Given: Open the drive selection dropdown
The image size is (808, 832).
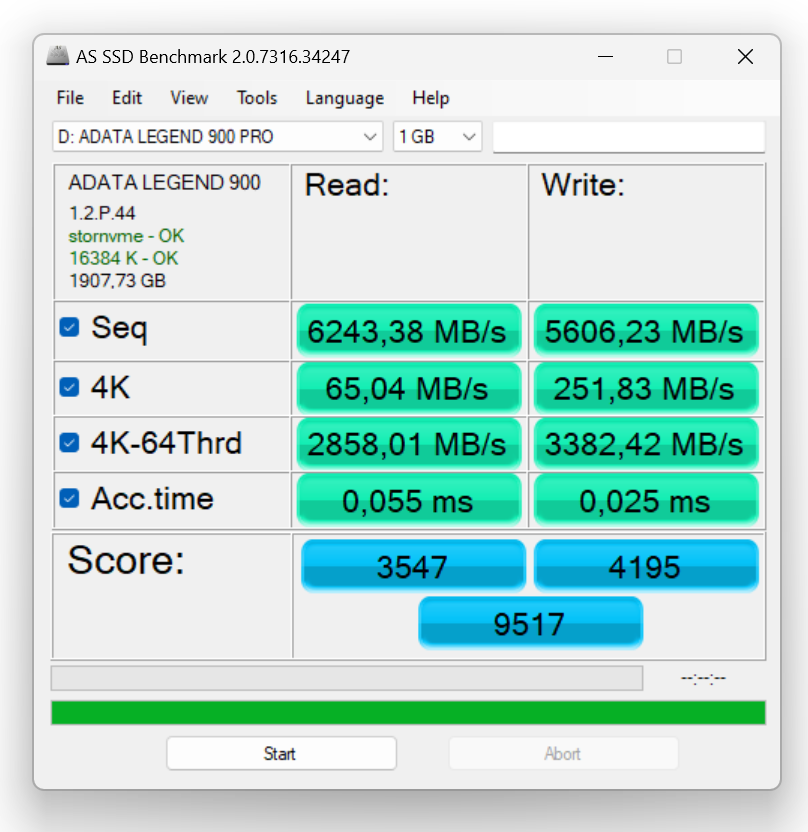Looking at the screenshot, I should point(217,137).
